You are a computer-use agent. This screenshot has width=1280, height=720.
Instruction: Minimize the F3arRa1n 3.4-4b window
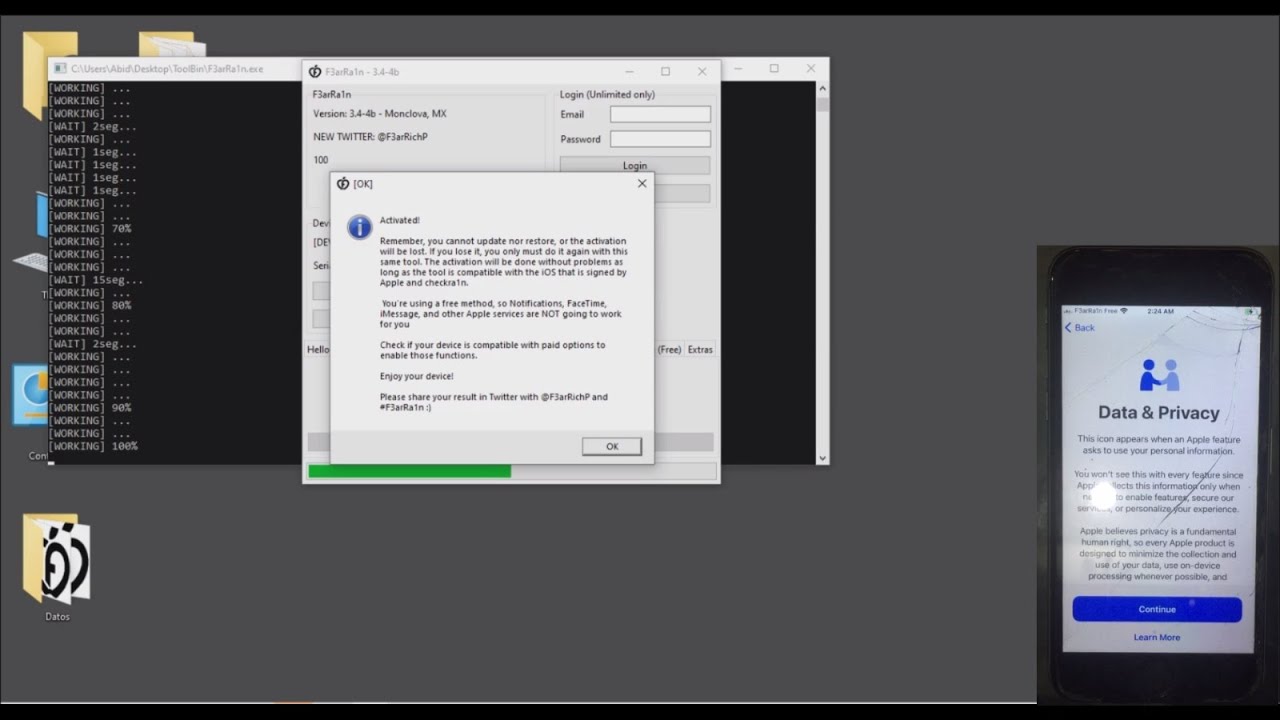[x=630, y=72]
